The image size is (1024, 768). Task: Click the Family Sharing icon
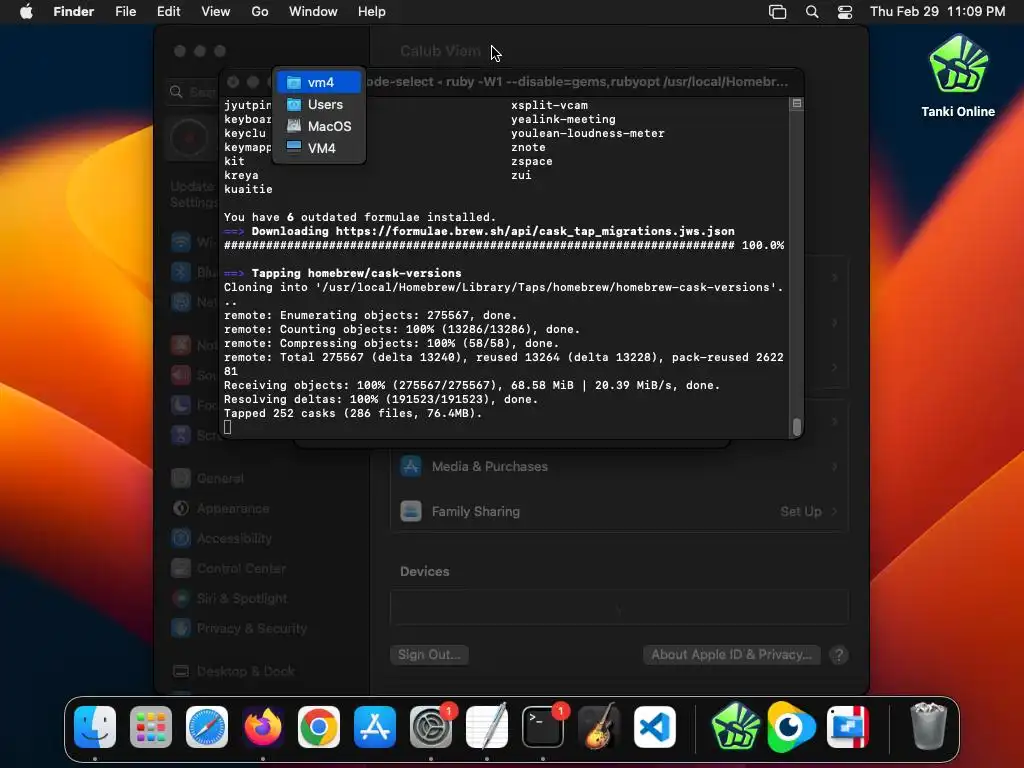[411, 511]
